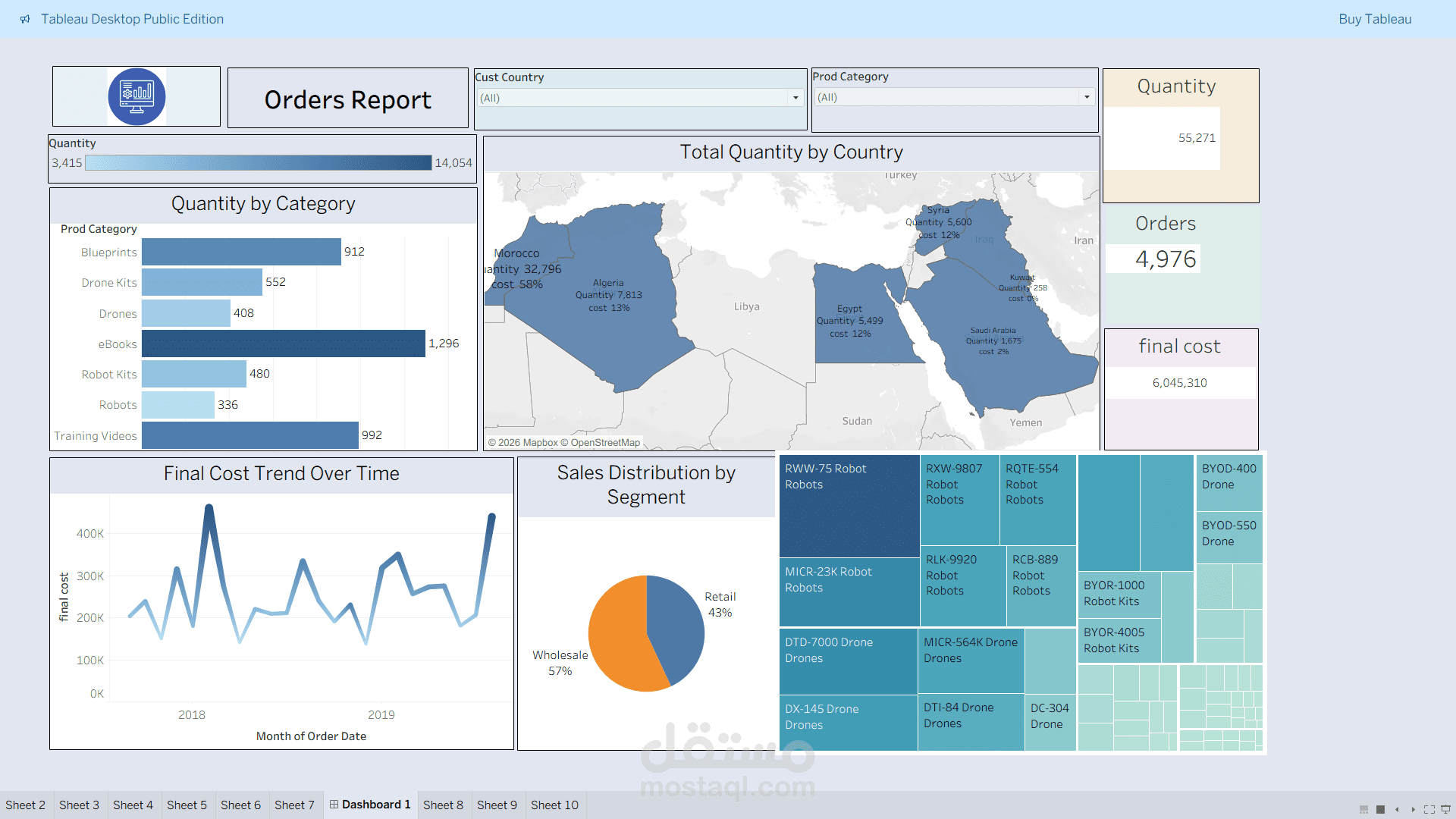Switch to the Sheet 2 tab
The height and width of the screenshot is (819, 1456).
pyautogui.click(x=27, y=805)
